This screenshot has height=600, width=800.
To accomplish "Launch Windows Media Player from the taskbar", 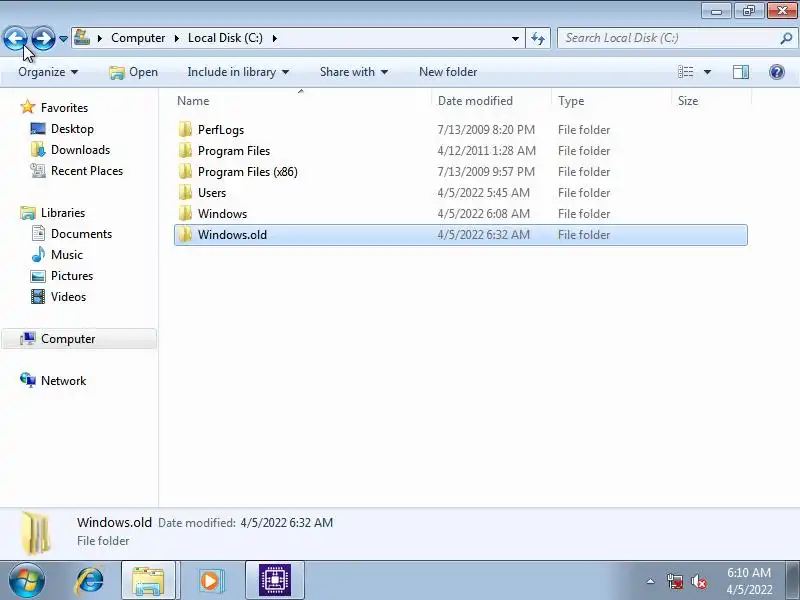I will pos(210,581).
